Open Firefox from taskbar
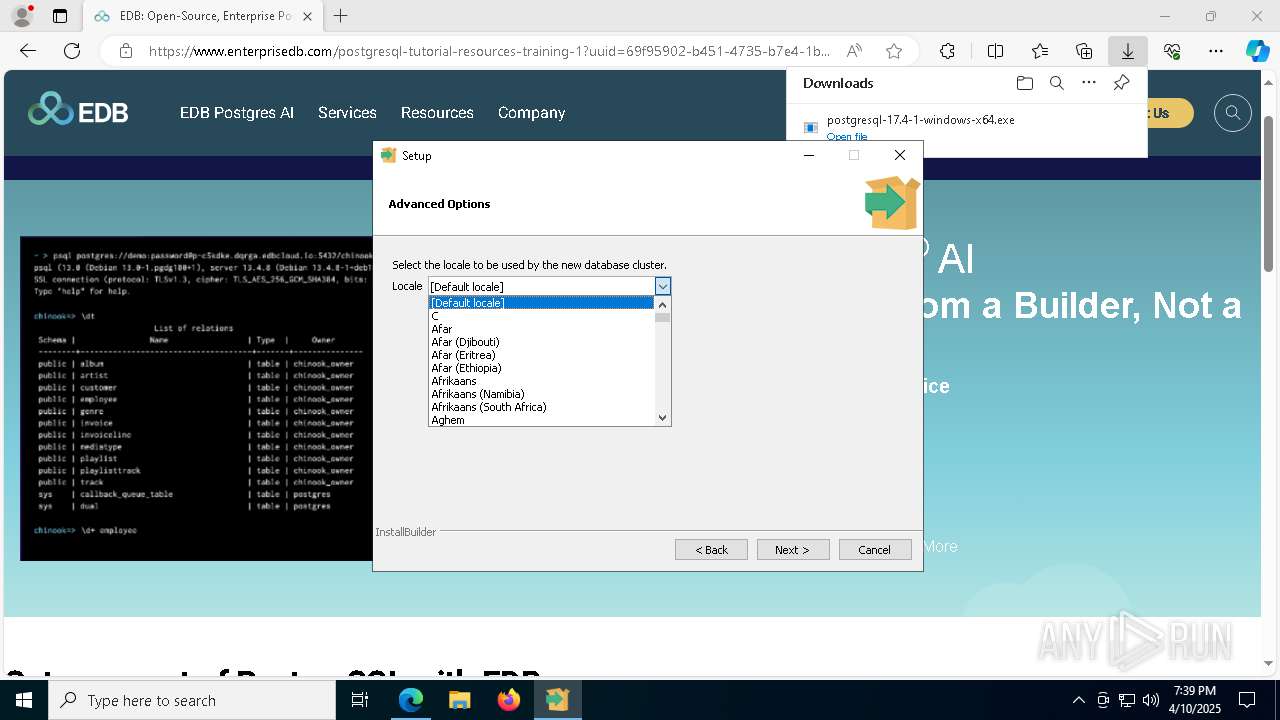The height and width of the screenshot is (720, 1280). (x=508, y=700)
